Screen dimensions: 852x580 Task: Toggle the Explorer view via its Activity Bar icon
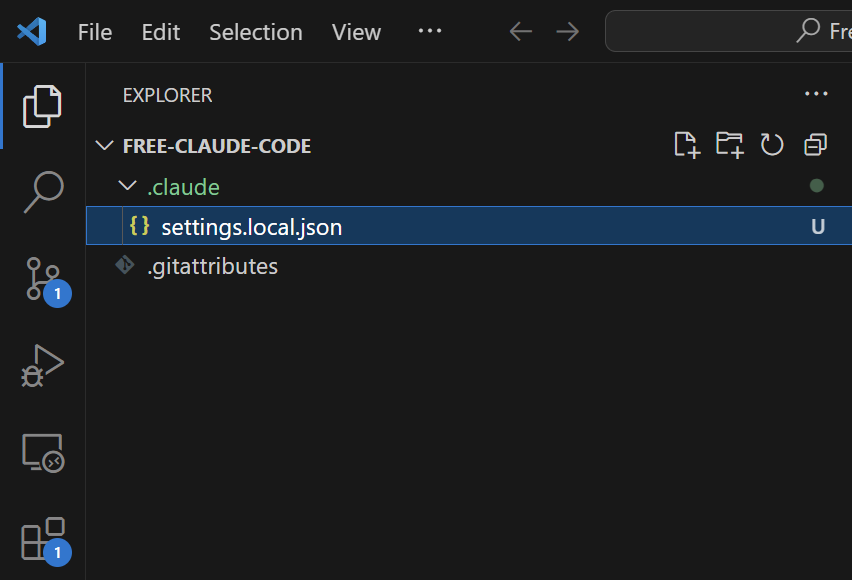pos(42,106)
